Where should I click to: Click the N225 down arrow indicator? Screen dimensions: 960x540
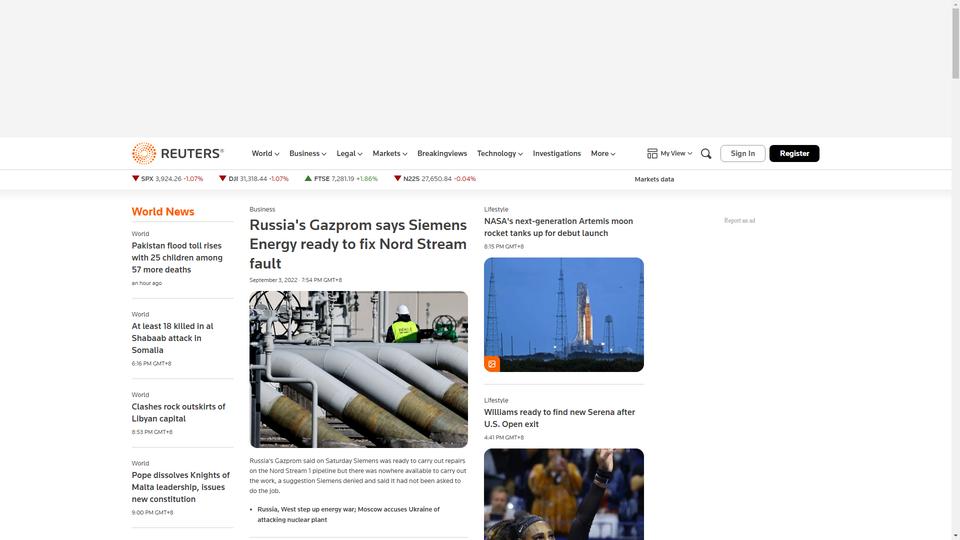[x=397, y=179]
